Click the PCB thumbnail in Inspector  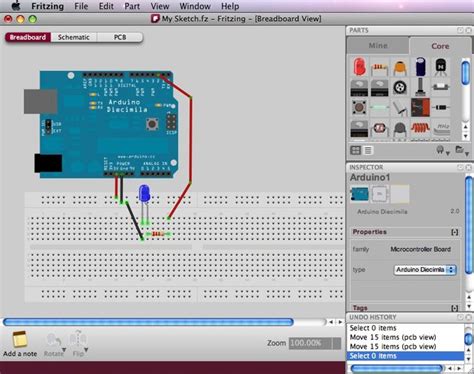pyautogui.click(x=400, y=194)
